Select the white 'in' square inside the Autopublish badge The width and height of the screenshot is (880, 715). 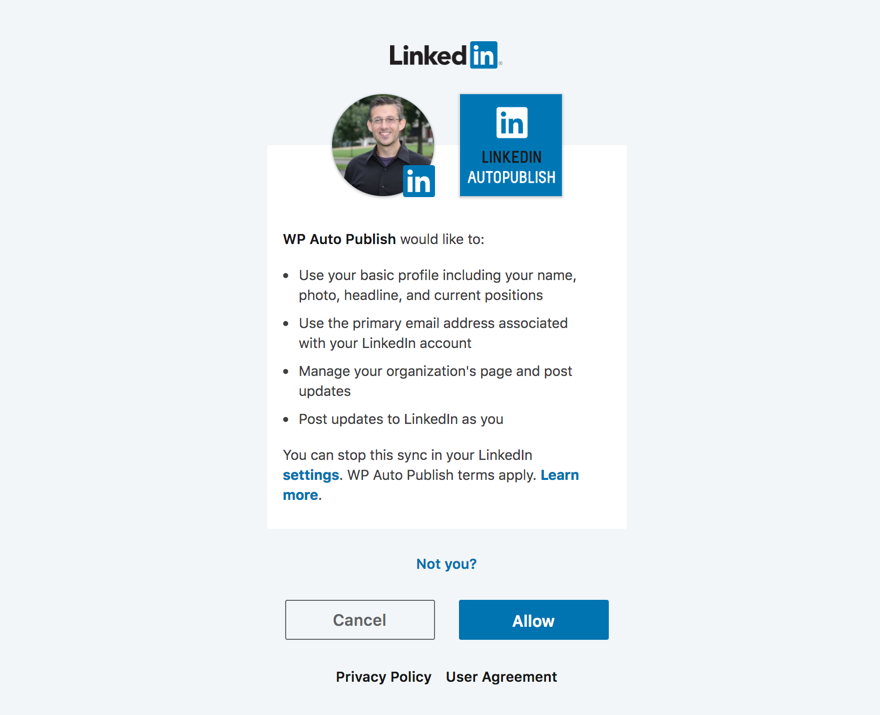pos(510,124)
